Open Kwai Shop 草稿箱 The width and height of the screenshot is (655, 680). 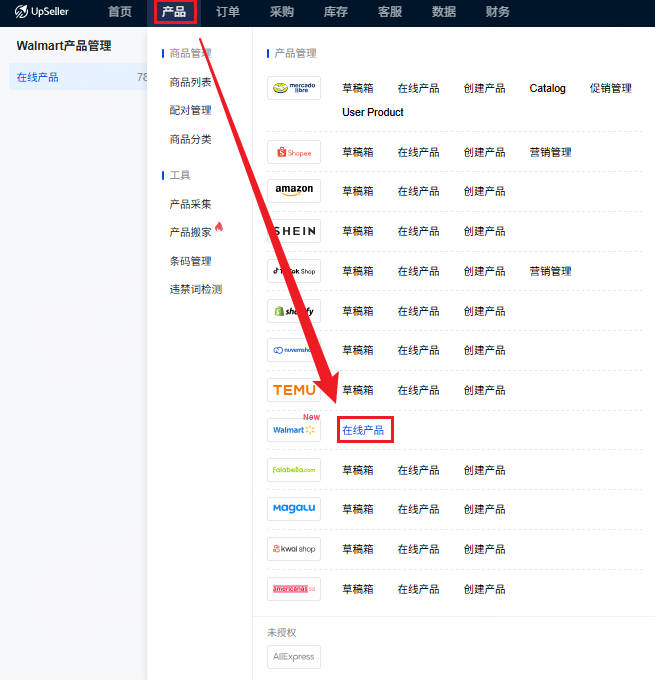coord(358,549)
